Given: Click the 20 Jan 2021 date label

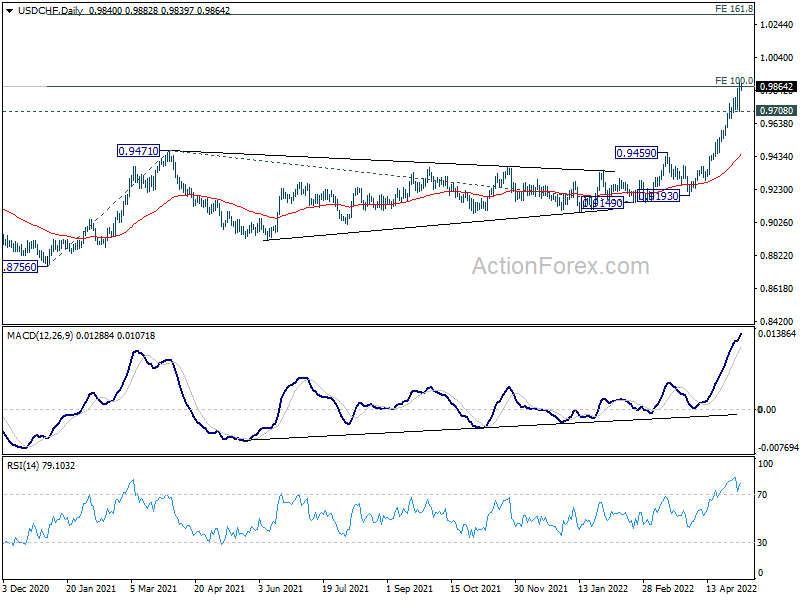Looking at the screenshot, I should [91, 589].
